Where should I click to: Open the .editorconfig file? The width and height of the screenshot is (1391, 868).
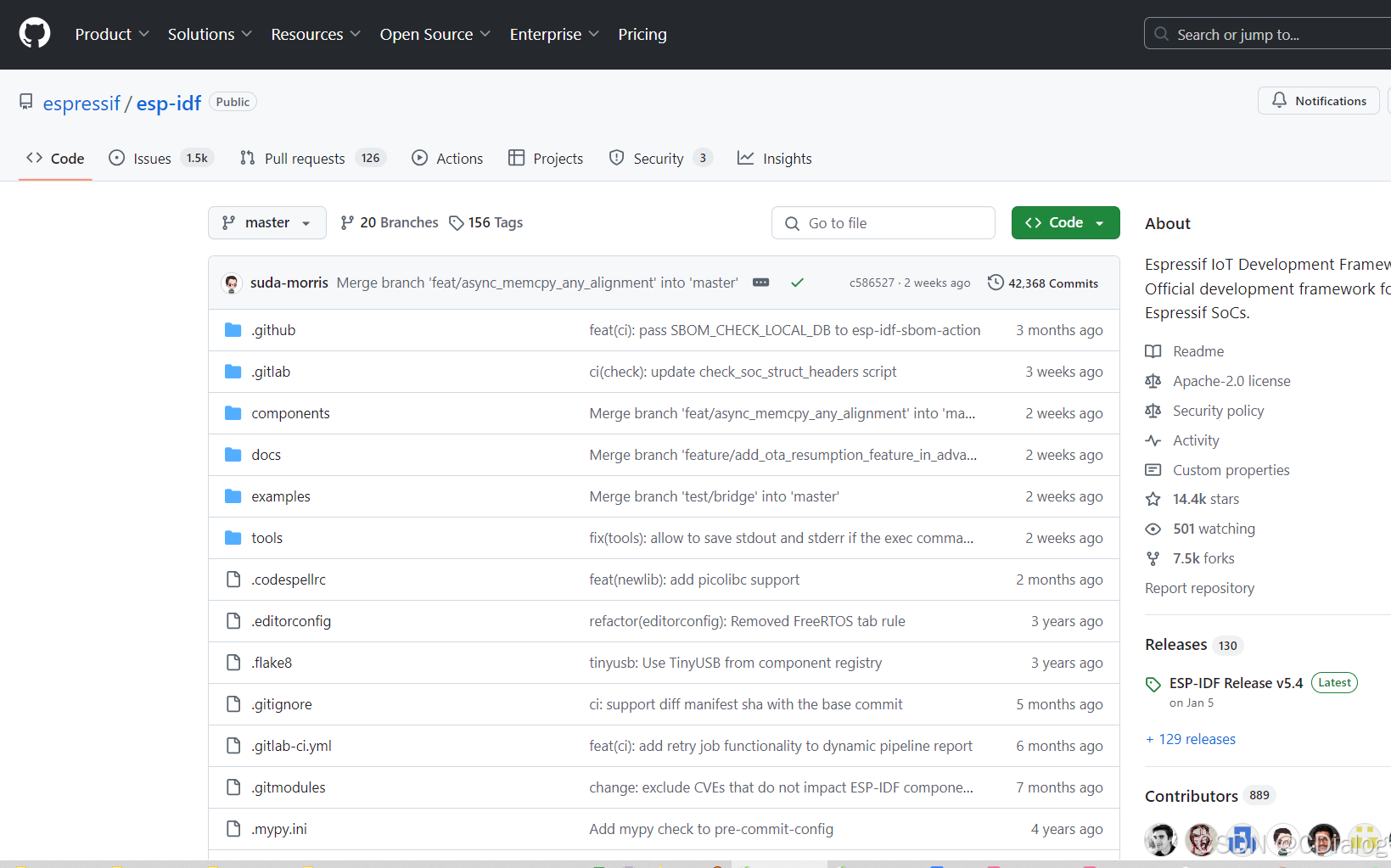(291, 621)
